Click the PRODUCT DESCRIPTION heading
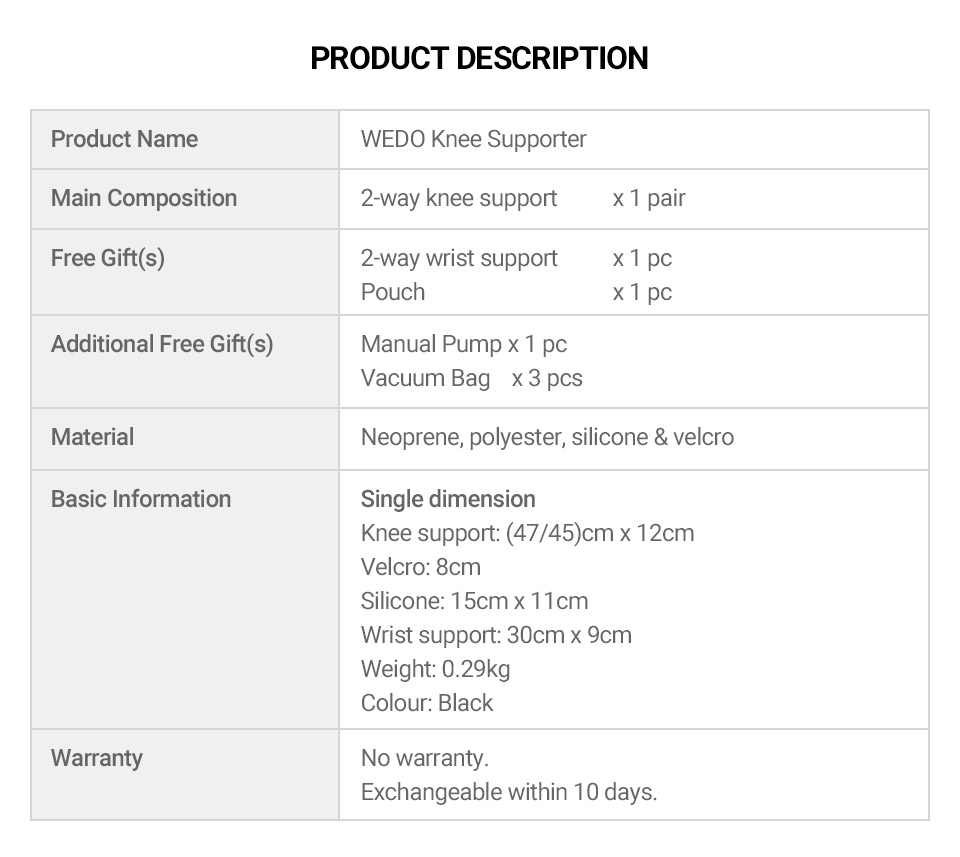 (x=479, y=58)
